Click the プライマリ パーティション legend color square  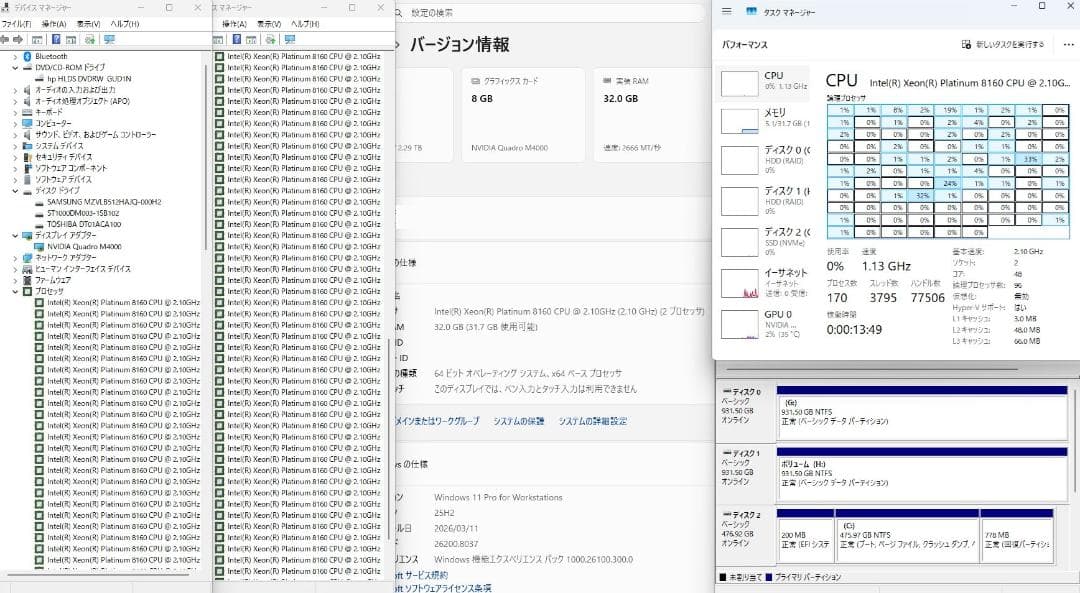tap(769, 577)
